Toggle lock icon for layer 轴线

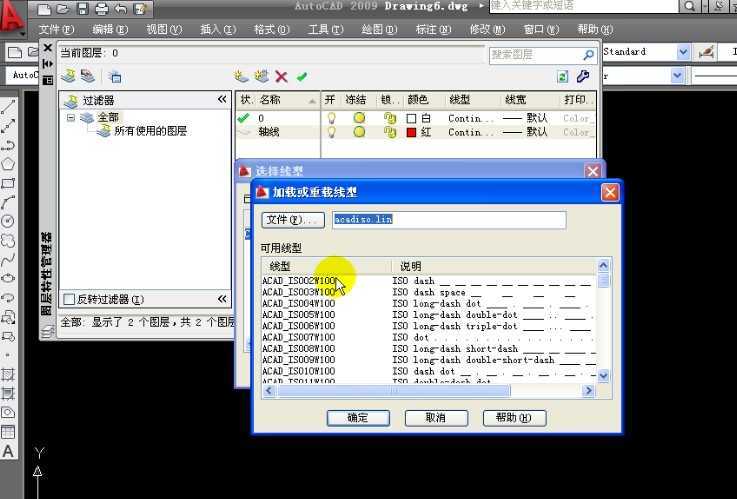click(389, 133)
